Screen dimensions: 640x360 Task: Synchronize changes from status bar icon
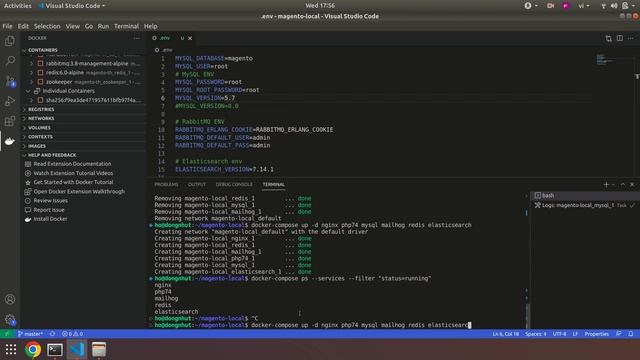(x=52, y=334)
